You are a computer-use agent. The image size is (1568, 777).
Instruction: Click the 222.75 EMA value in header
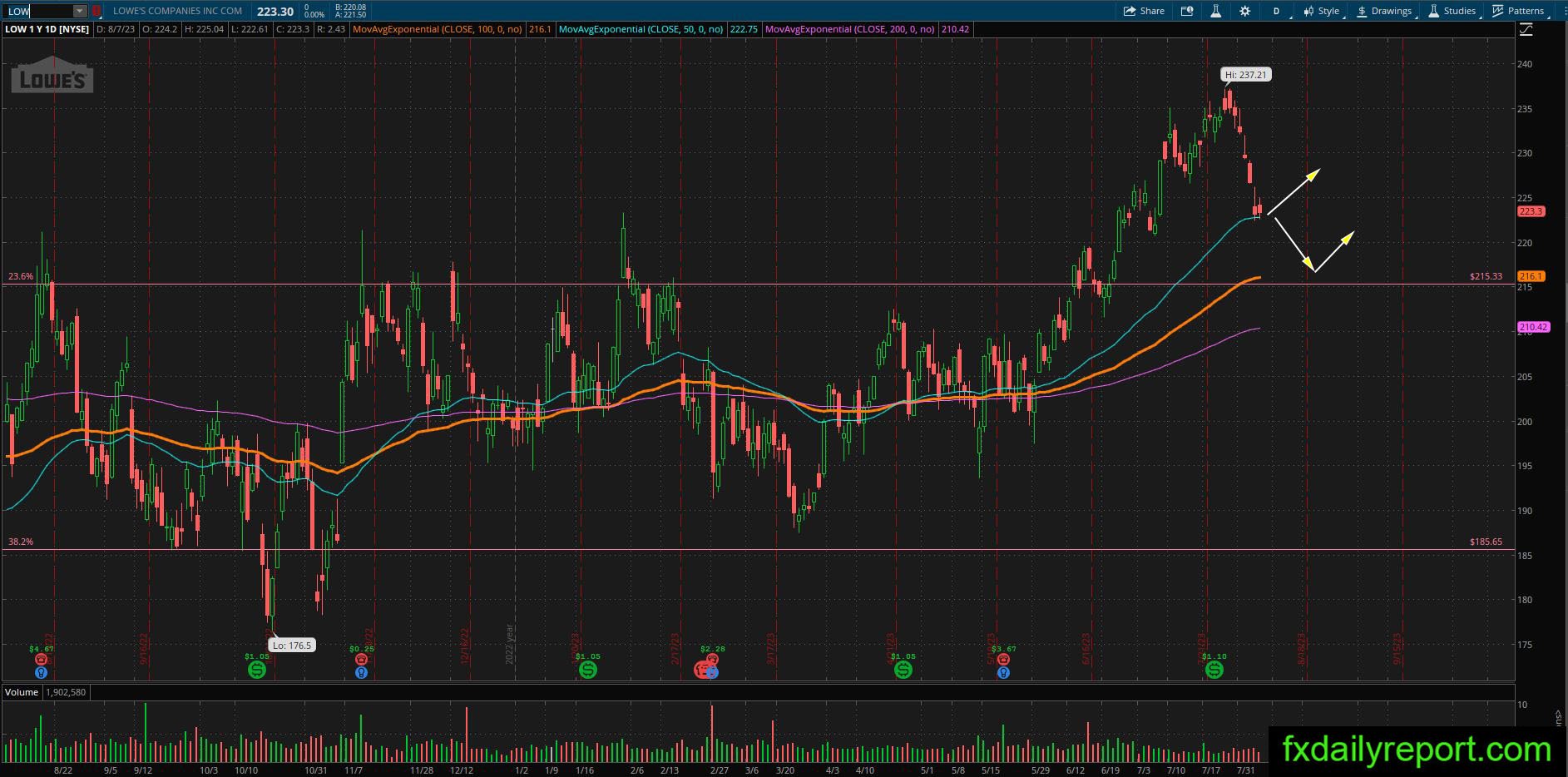(x=744, y=29)
